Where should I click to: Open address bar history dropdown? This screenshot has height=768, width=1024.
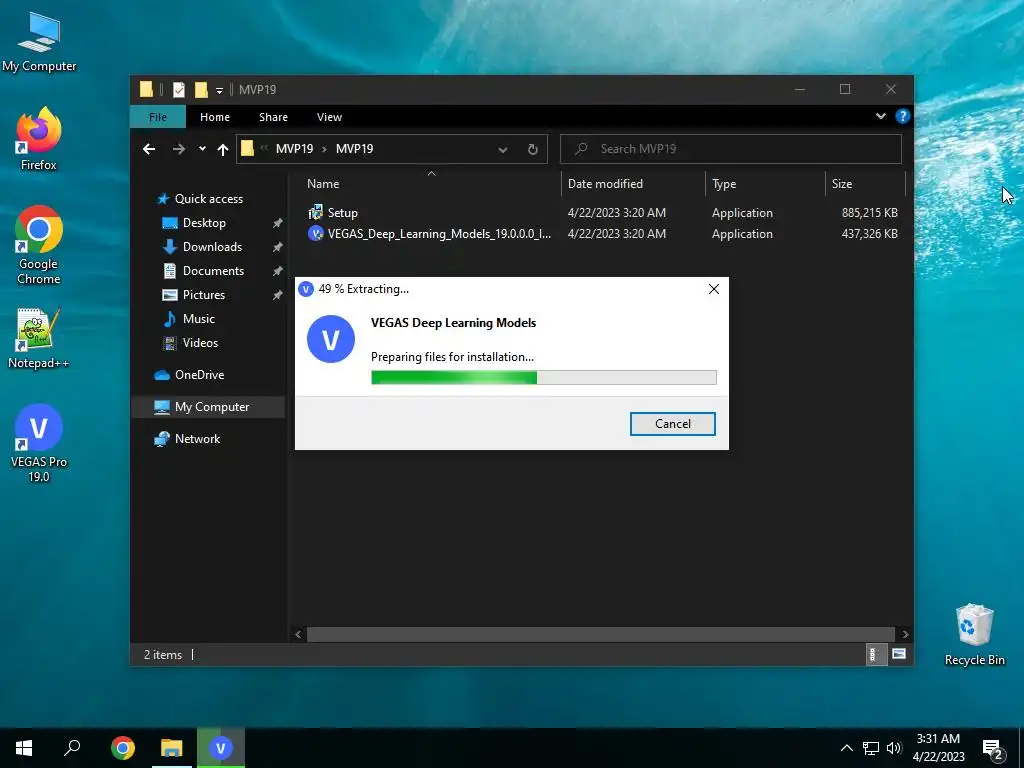pyautogui.click(x=503, y=150)
